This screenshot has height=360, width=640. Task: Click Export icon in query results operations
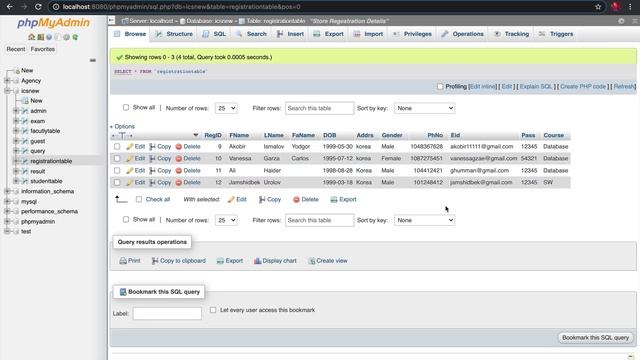pos(220,261)
